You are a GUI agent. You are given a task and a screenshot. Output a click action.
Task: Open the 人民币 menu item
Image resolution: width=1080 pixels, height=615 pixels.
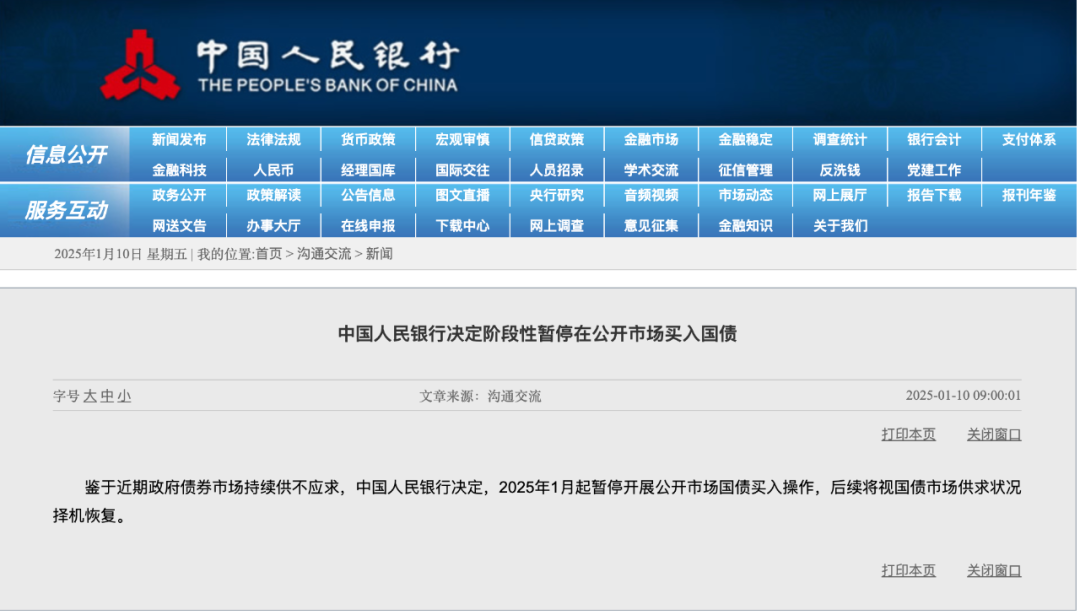(273, 170)
